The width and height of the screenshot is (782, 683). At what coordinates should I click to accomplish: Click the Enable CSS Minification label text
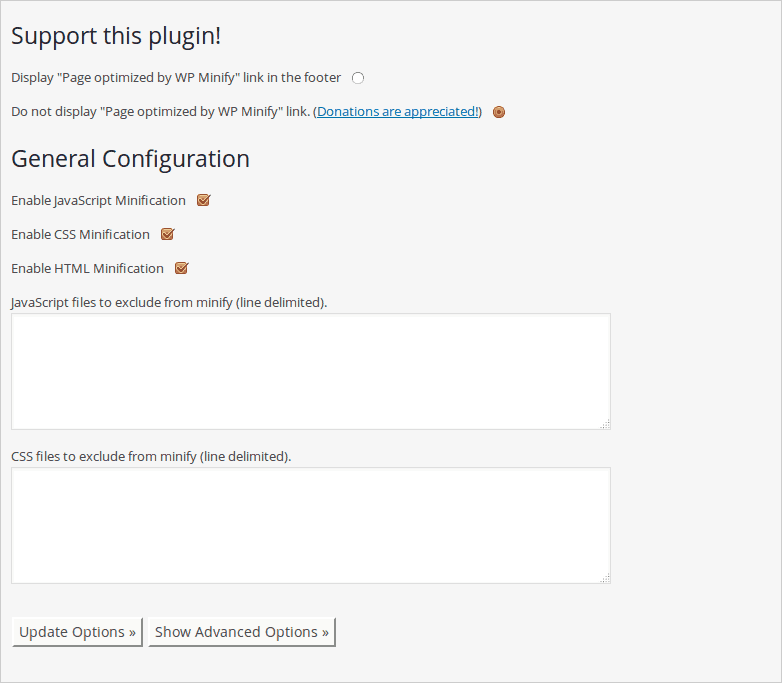pyautogui.click(x=80, y=234)
